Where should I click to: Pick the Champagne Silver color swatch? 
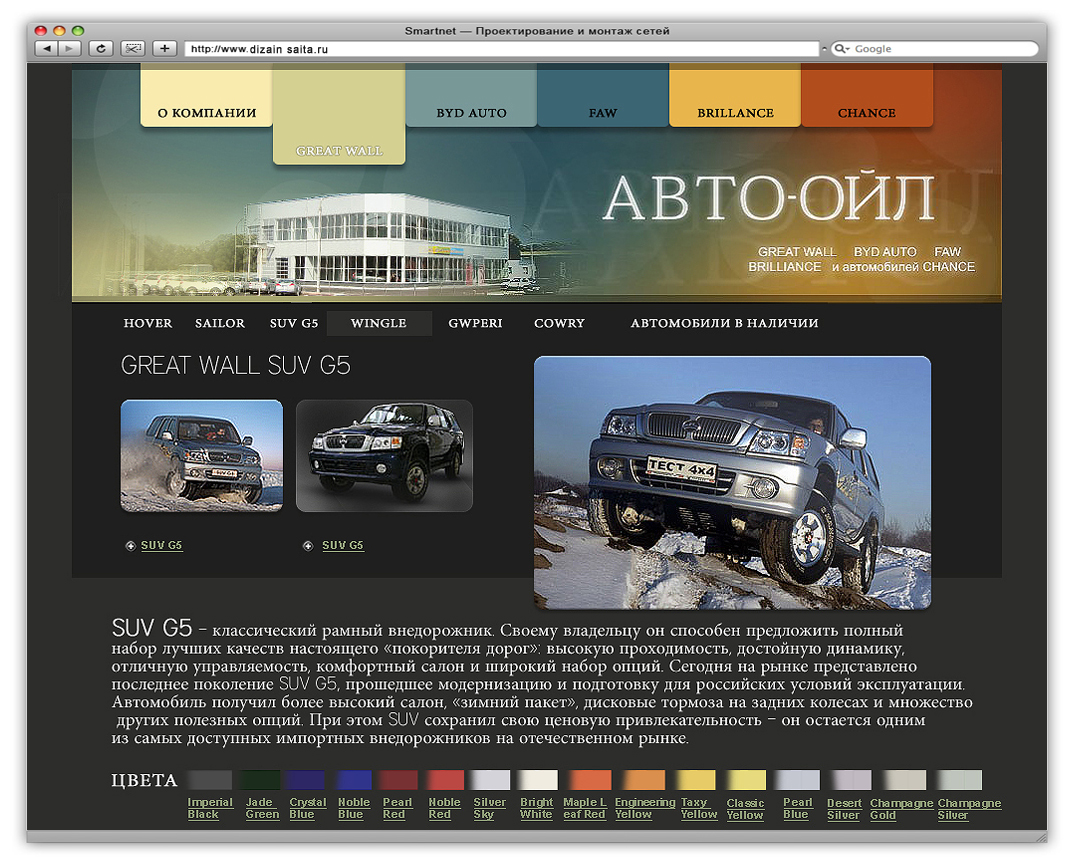[959, 779]
